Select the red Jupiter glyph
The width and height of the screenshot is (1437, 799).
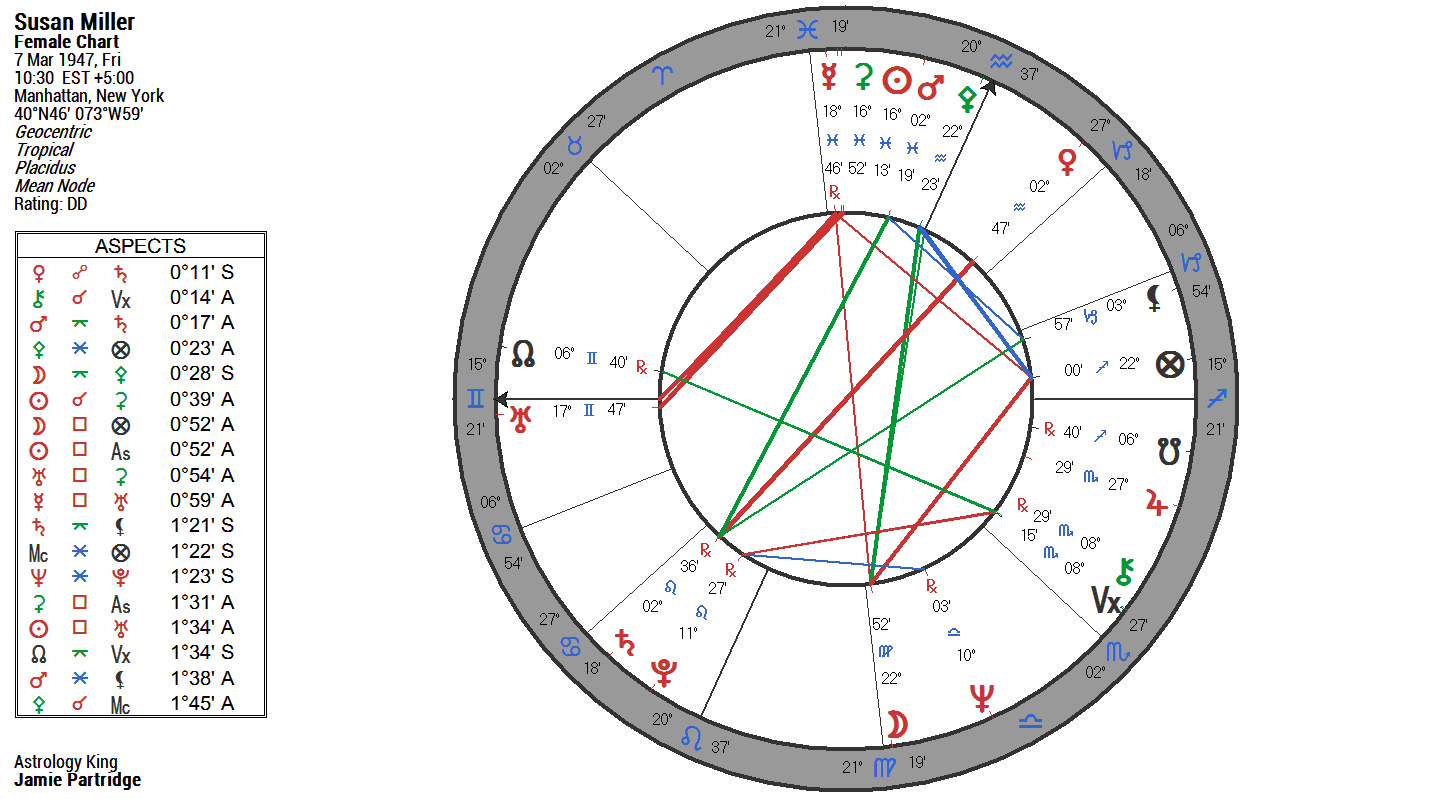point(1157,502)
